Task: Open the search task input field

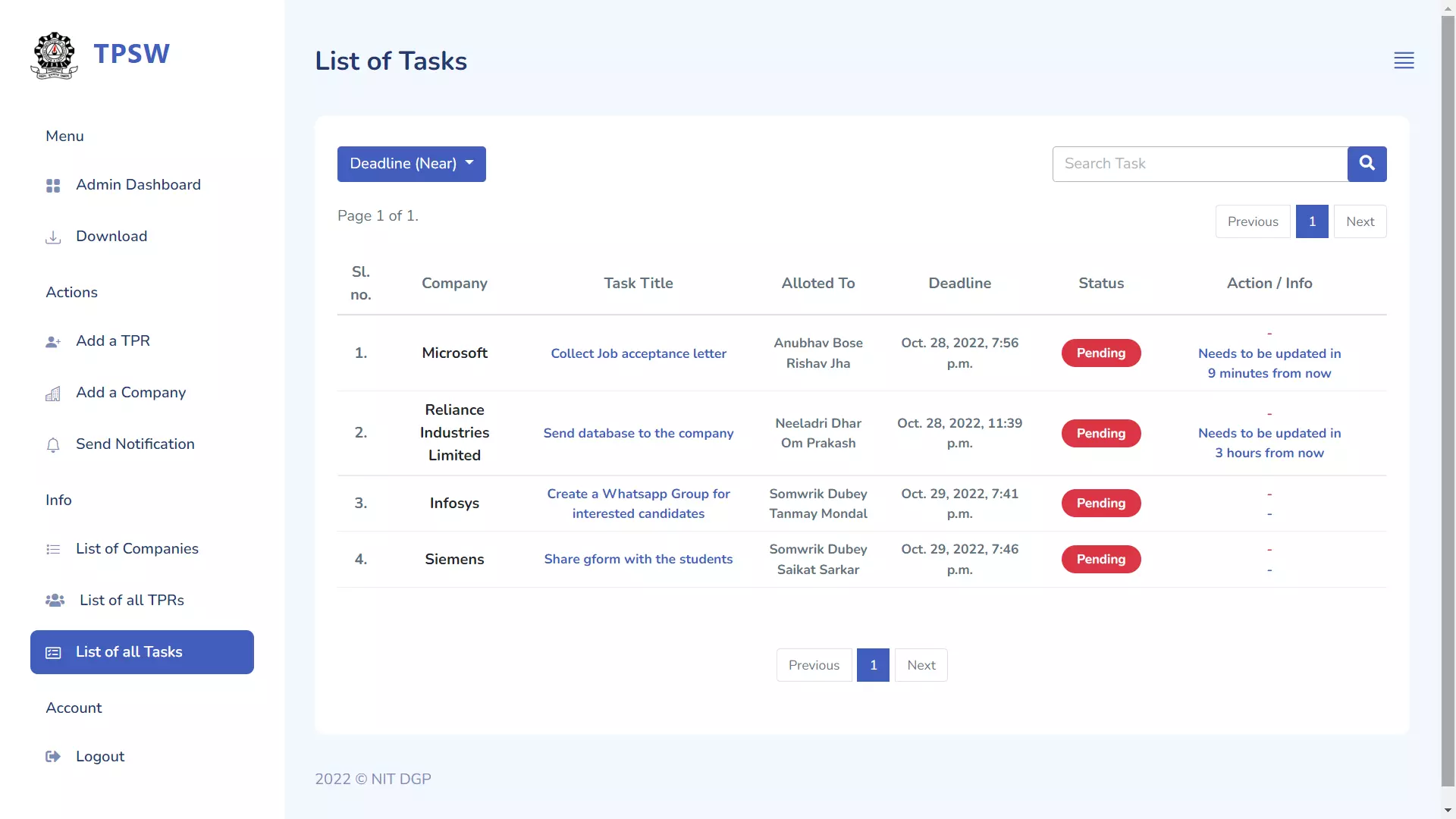Action: point(1199,163)
